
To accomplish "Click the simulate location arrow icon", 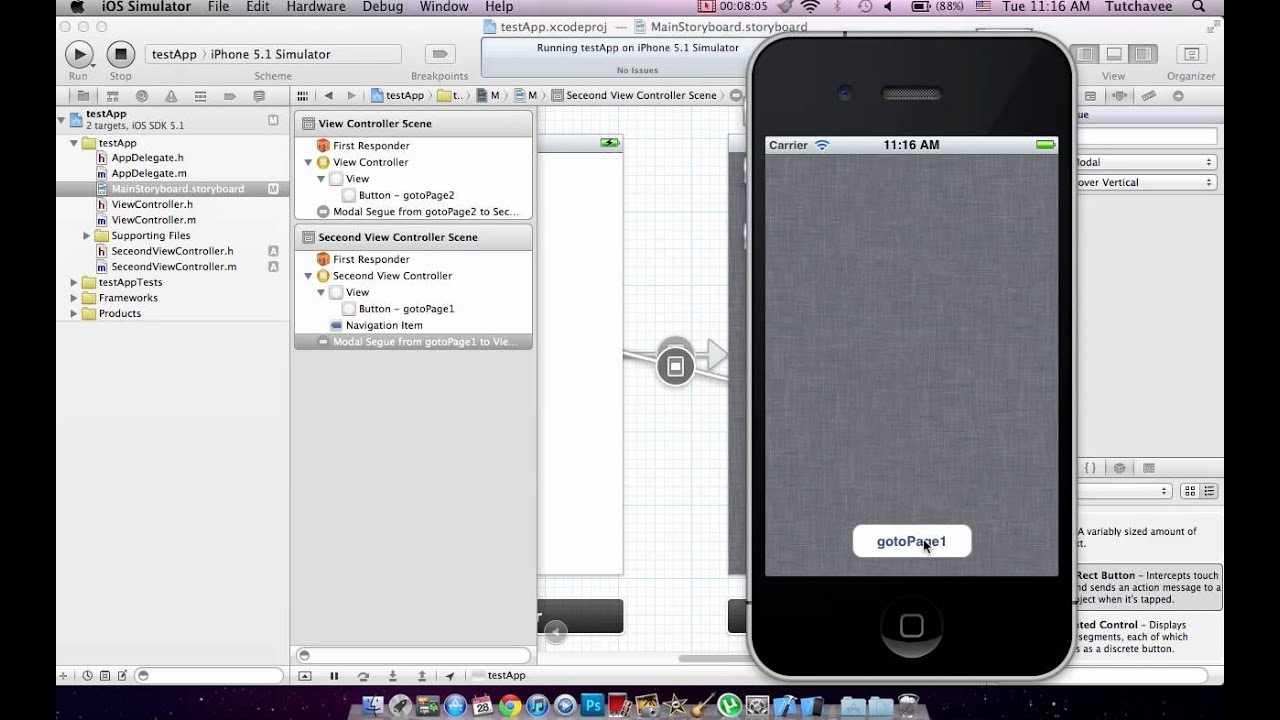I will coord(450,676).
